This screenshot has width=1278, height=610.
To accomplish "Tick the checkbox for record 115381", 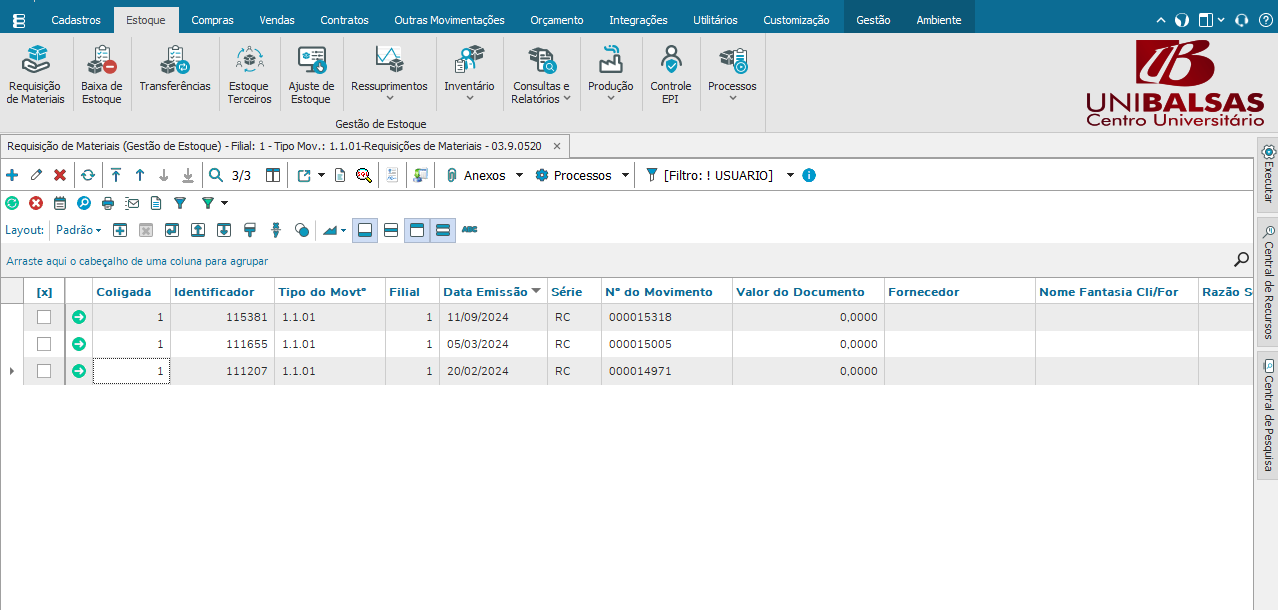I will (x=44, y=317).
